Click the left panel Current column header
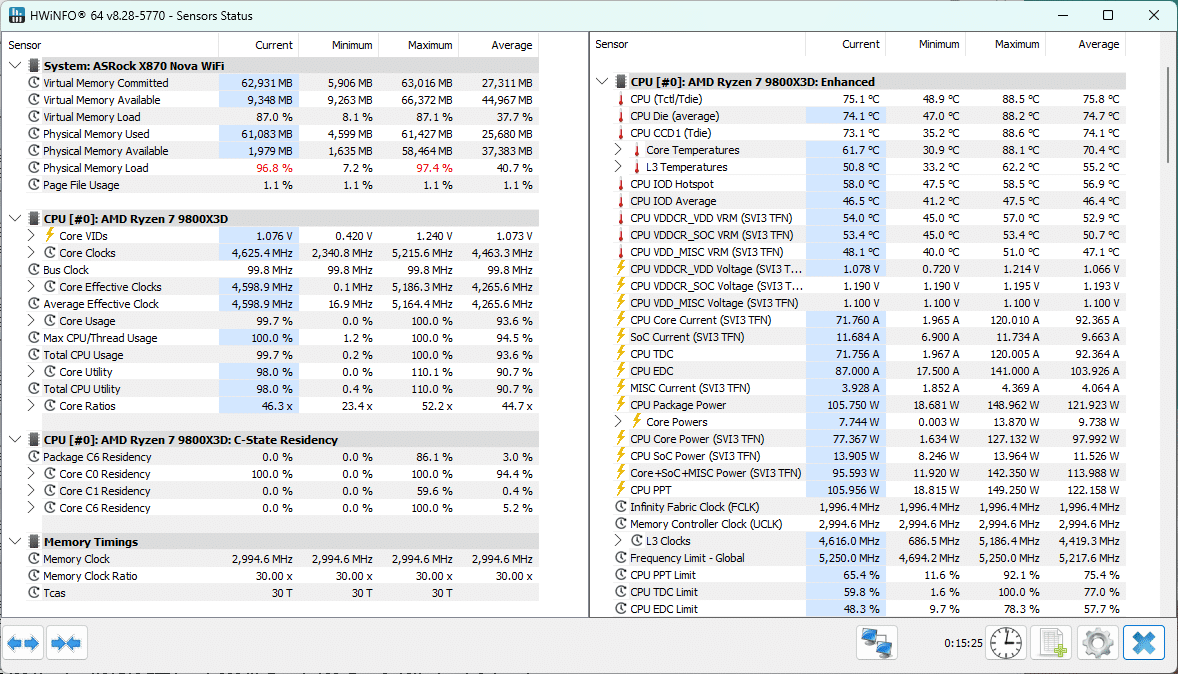The image size is (1178, 674). tap(258, 45)
